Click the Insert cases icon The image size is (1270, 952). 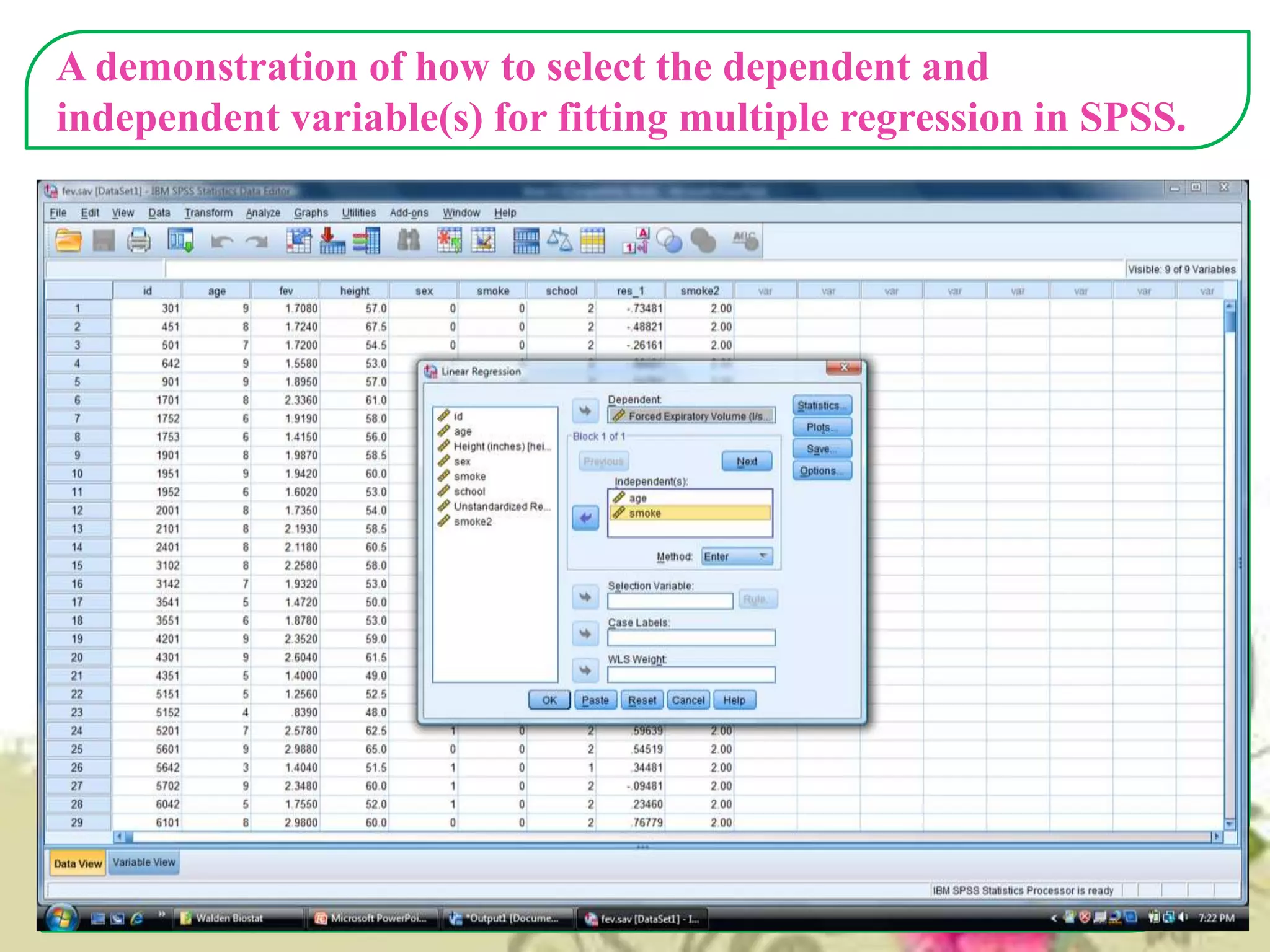[450, 241]
